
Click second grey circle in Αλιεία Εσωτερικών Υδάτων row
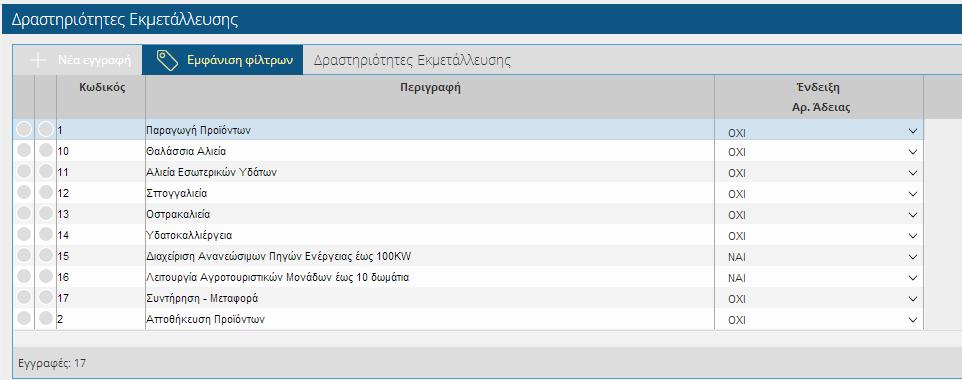click(46, 171)
